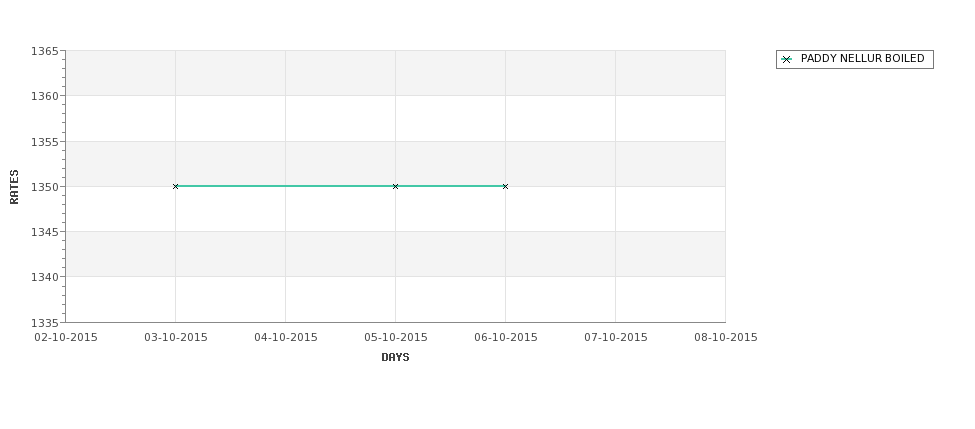Select the PADDY NELLUR BOILED legend label
Viewport: 975px width, 429px height.
tap(862, 59)
